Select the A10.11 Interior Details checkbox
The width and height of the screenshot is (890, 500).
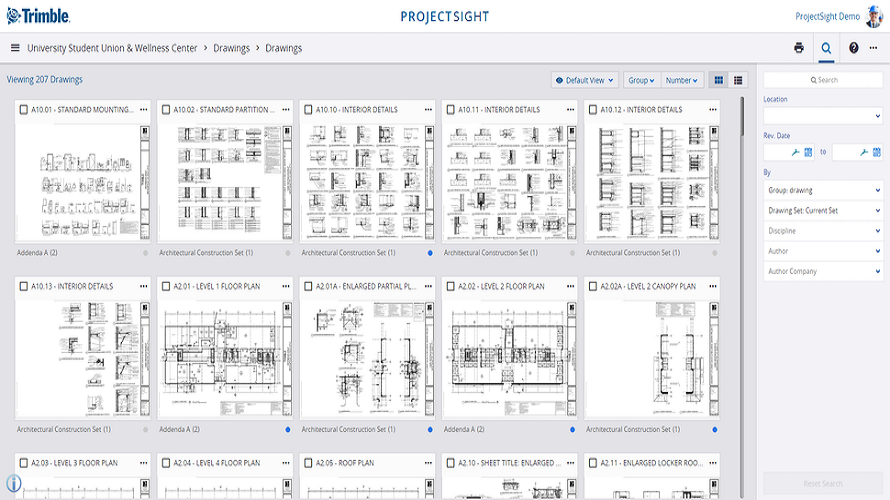click(451, 110)
